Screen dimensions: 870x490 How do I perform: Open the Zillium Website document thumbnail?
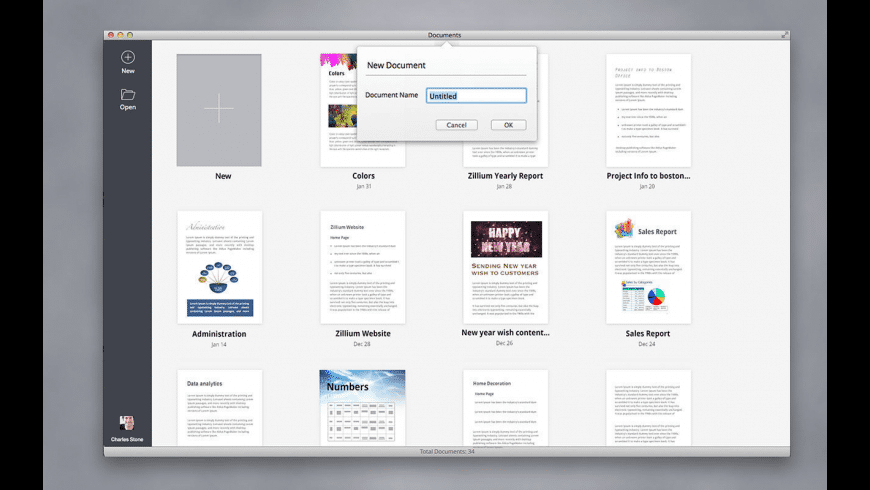click(363, 267)
